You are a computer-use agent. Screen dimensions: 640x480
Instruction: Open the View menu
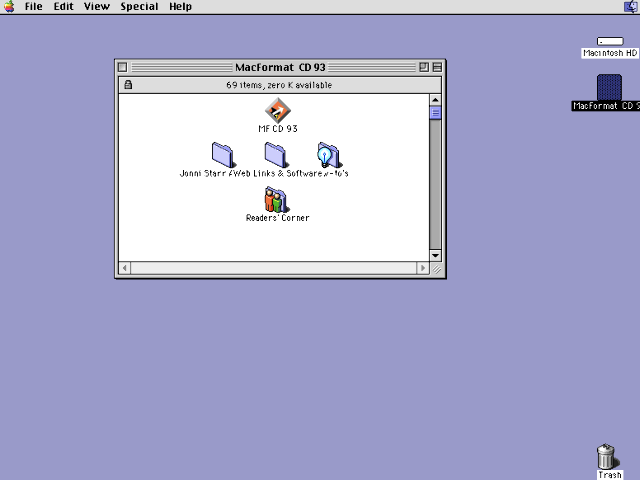point(97,7)
